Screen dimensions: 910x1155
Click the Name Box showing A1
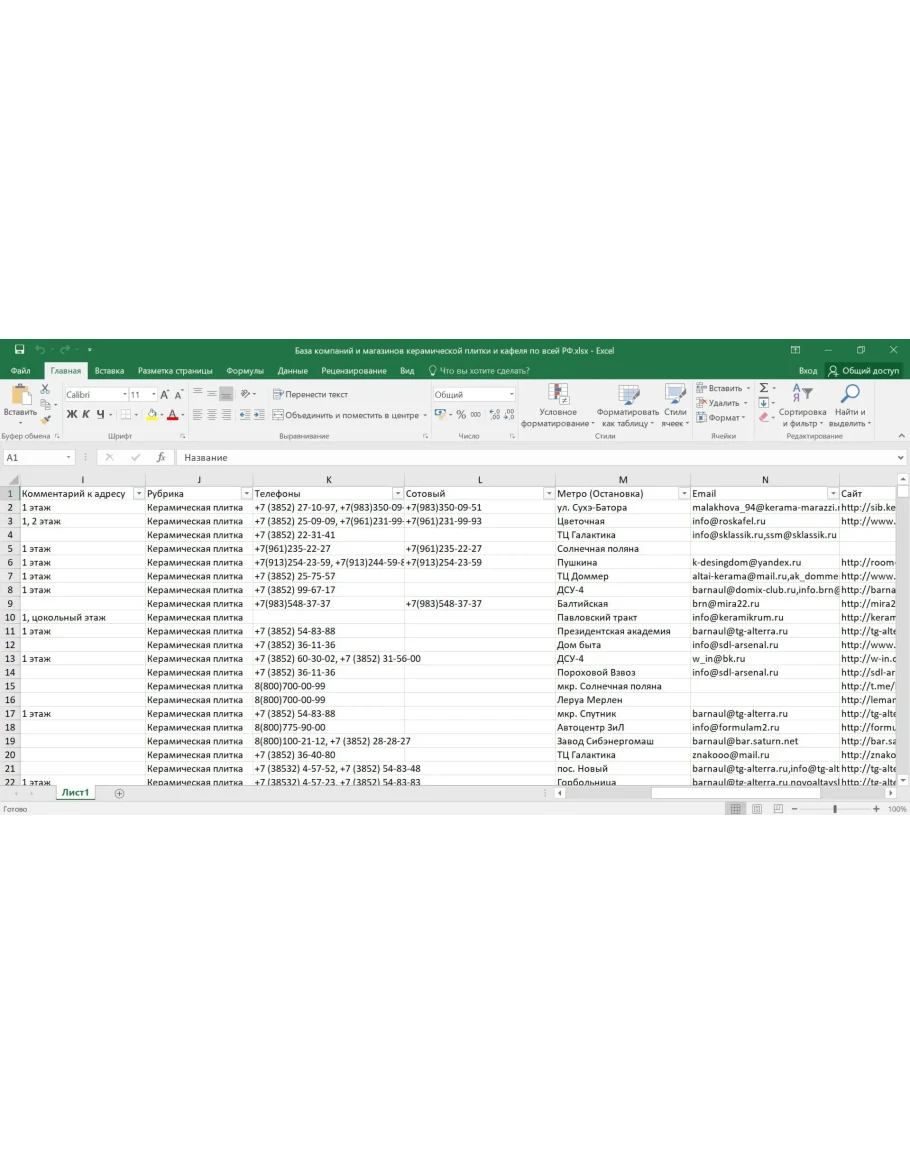pyautogui.click(x=39, y=457)
